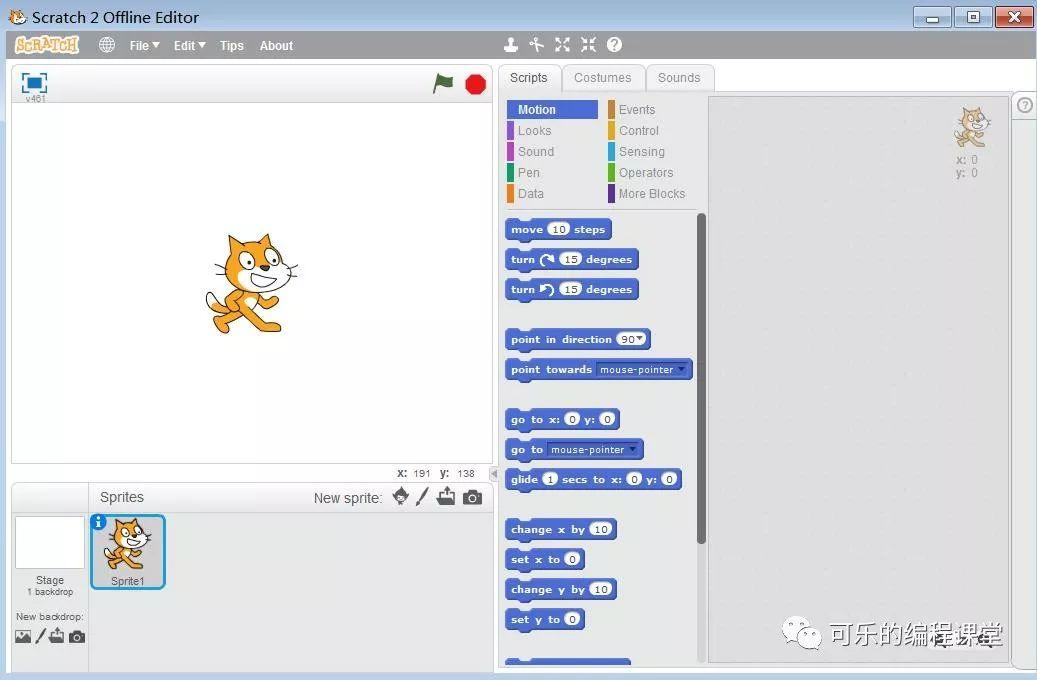Select the Motion block category
The image size is (1037, 680).
click(552, 110)
